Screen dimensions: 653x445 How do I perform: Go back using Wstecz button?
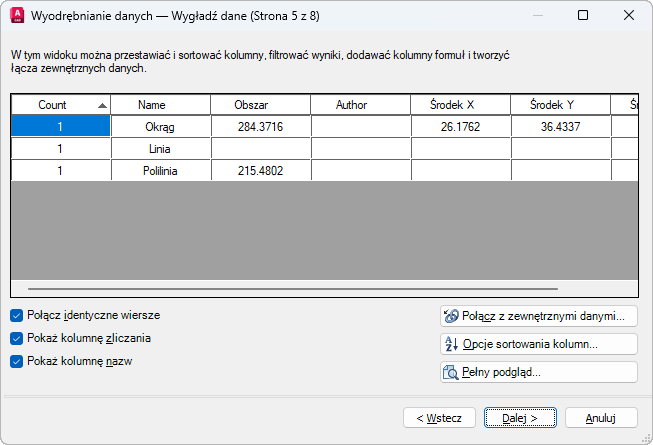tap(439, 417)
